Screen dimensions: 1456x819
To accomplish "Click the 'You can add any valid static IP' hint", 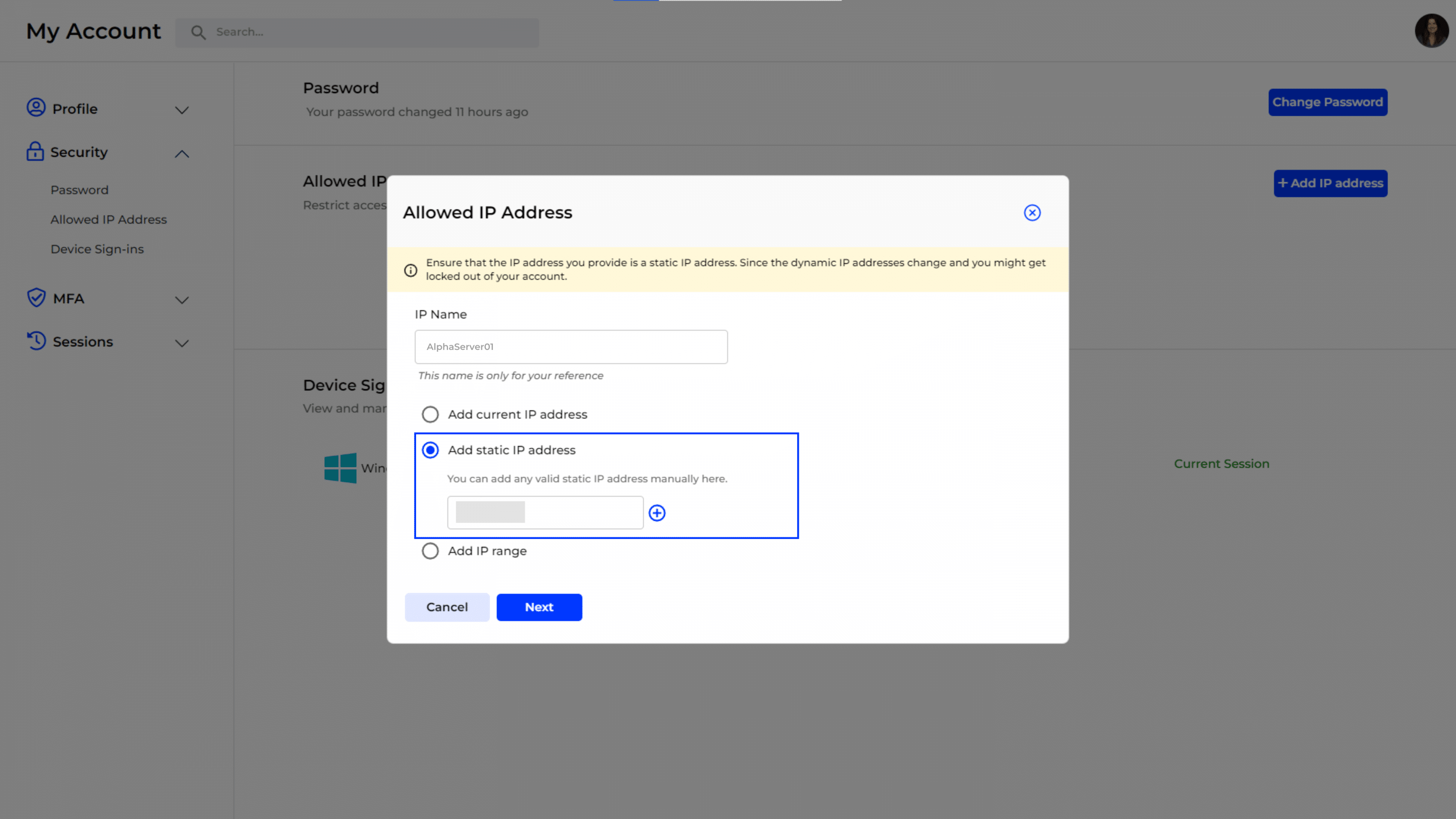I will click(587, 479).
